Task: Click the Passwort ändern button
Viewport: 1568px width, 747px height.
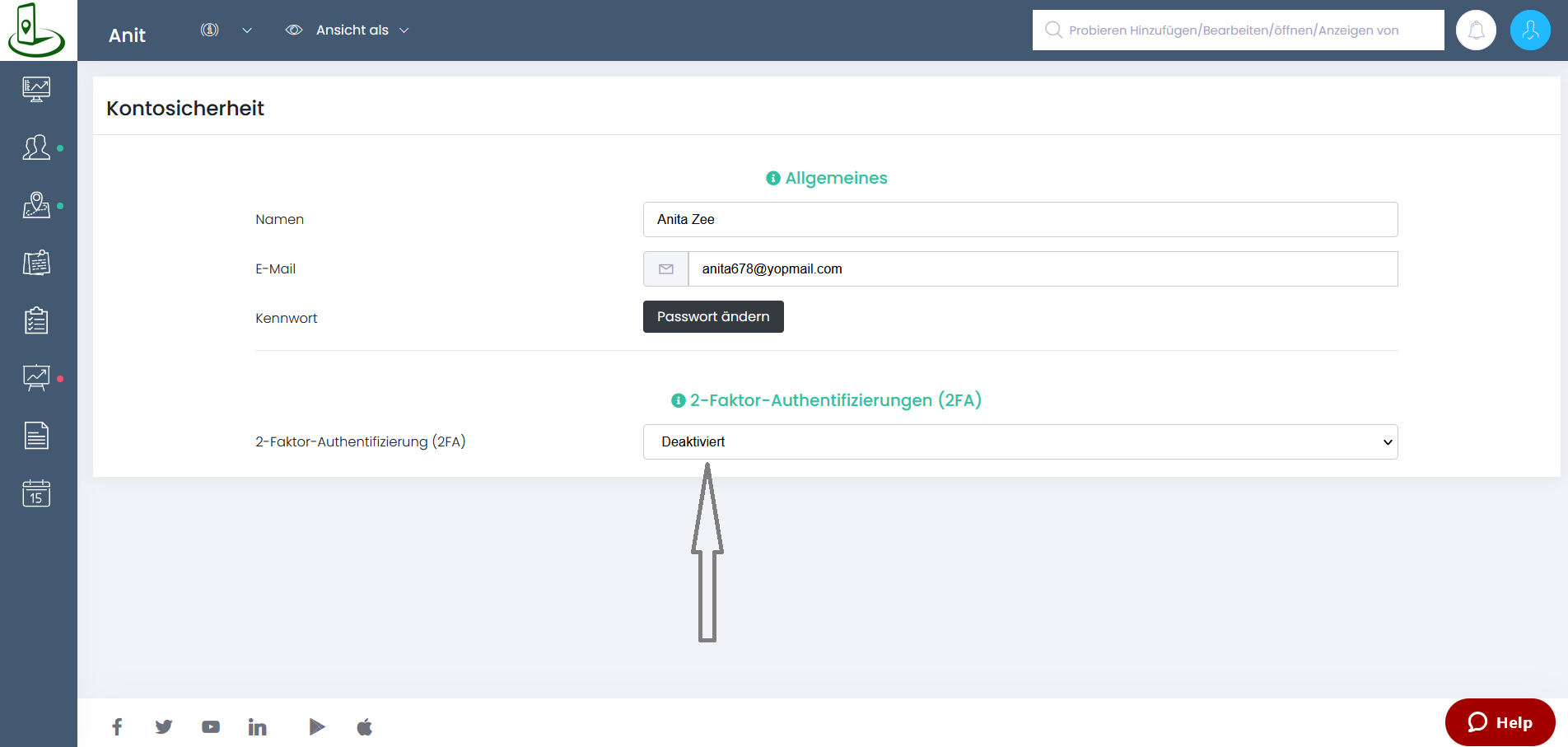Action: click(x=712, y=317)
